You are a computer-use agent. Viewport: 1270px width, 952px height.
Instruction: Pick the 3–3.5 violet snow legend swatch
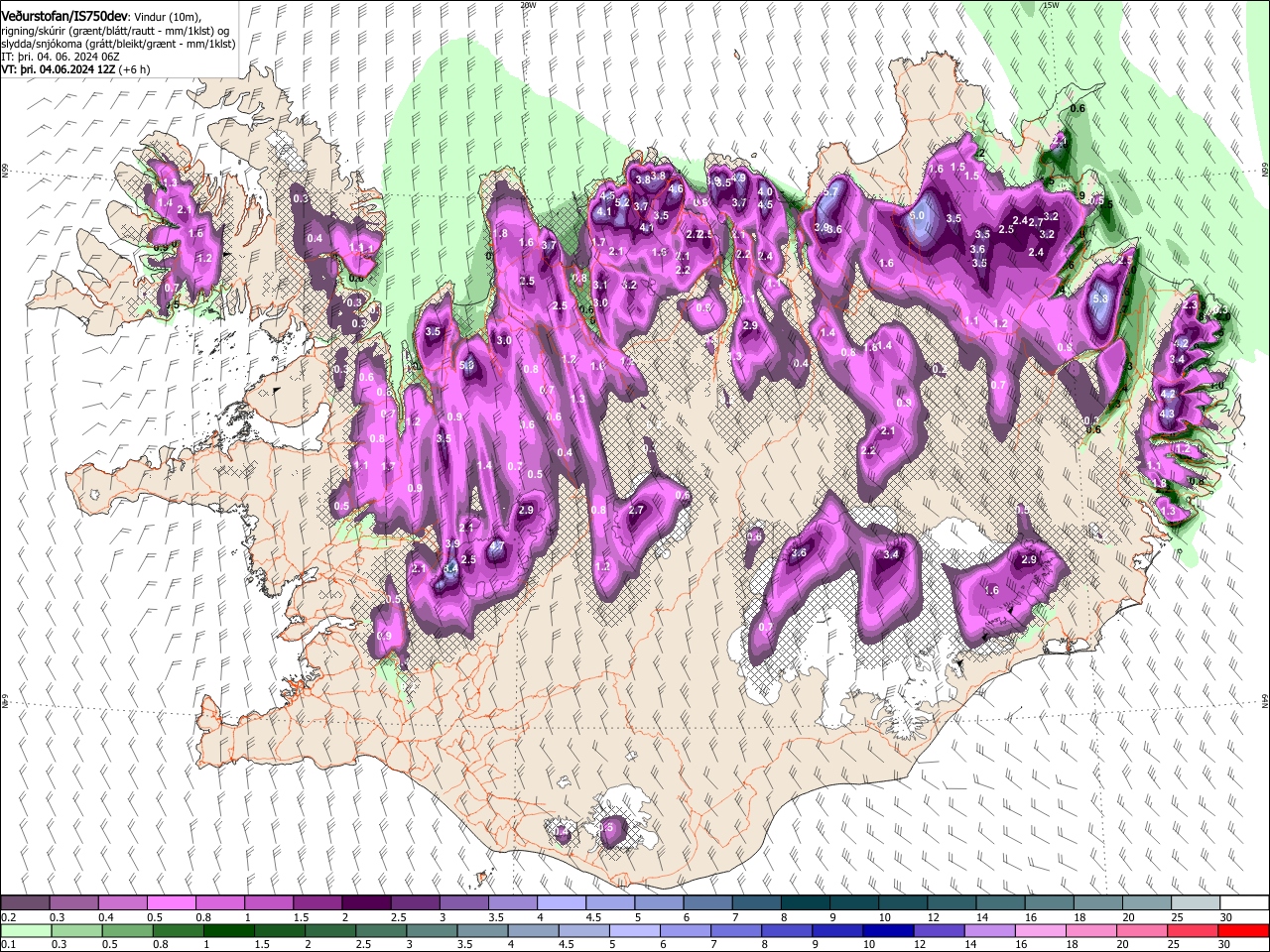(x=464, y=903)
